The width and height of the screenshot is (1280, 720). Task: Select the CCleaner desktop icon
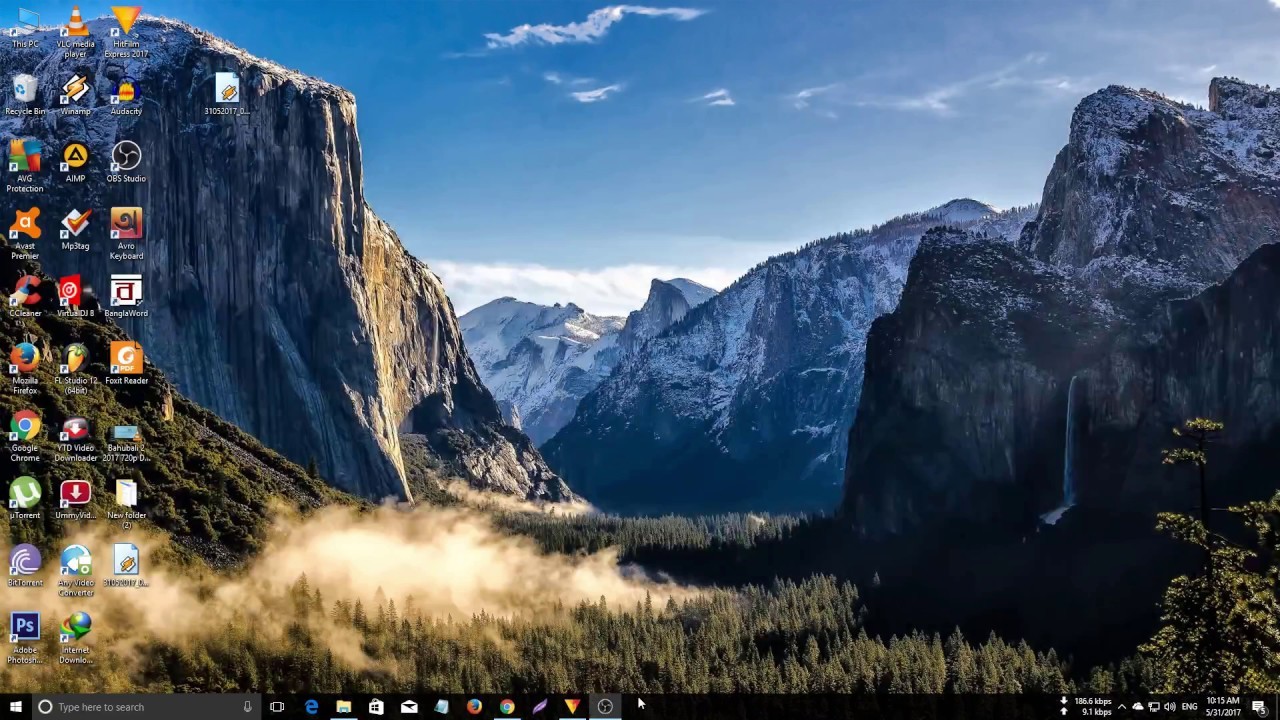point(25,292)
